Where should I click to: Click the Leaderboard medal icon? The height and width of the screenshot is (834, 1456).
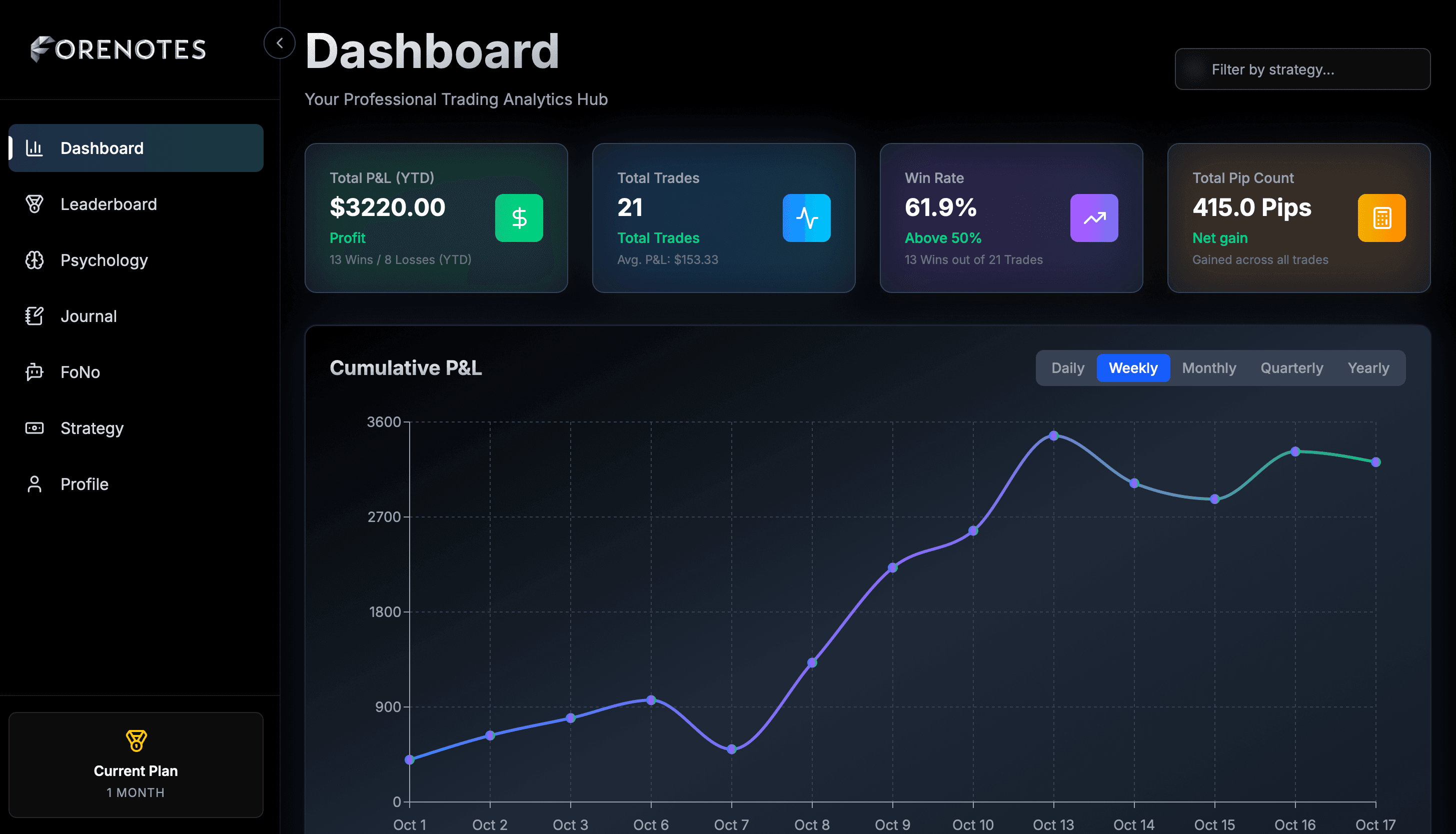pyautogui.click(x=35, y=204)
